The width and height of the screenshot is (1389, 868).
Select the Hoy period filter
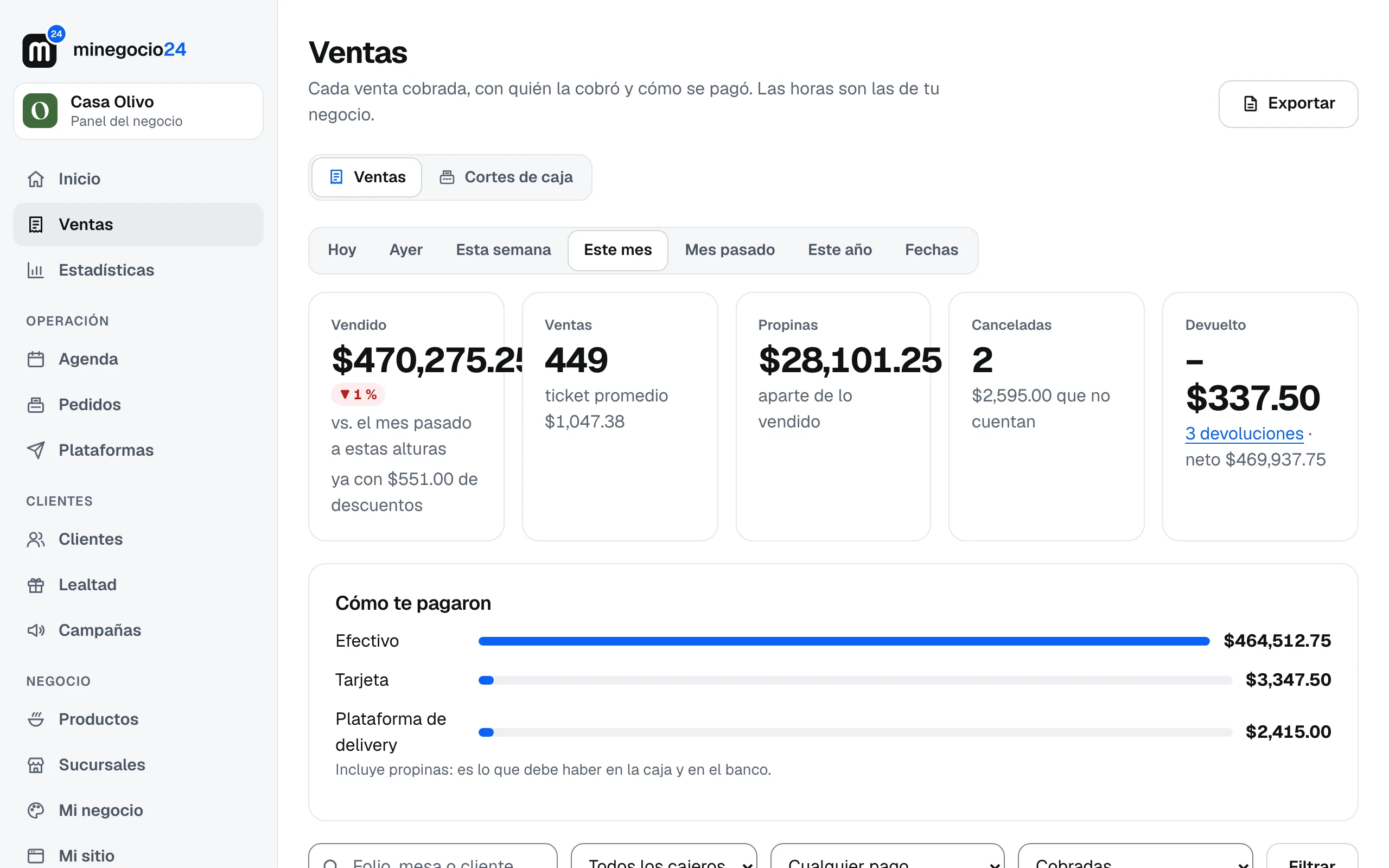tap(342, 250)
